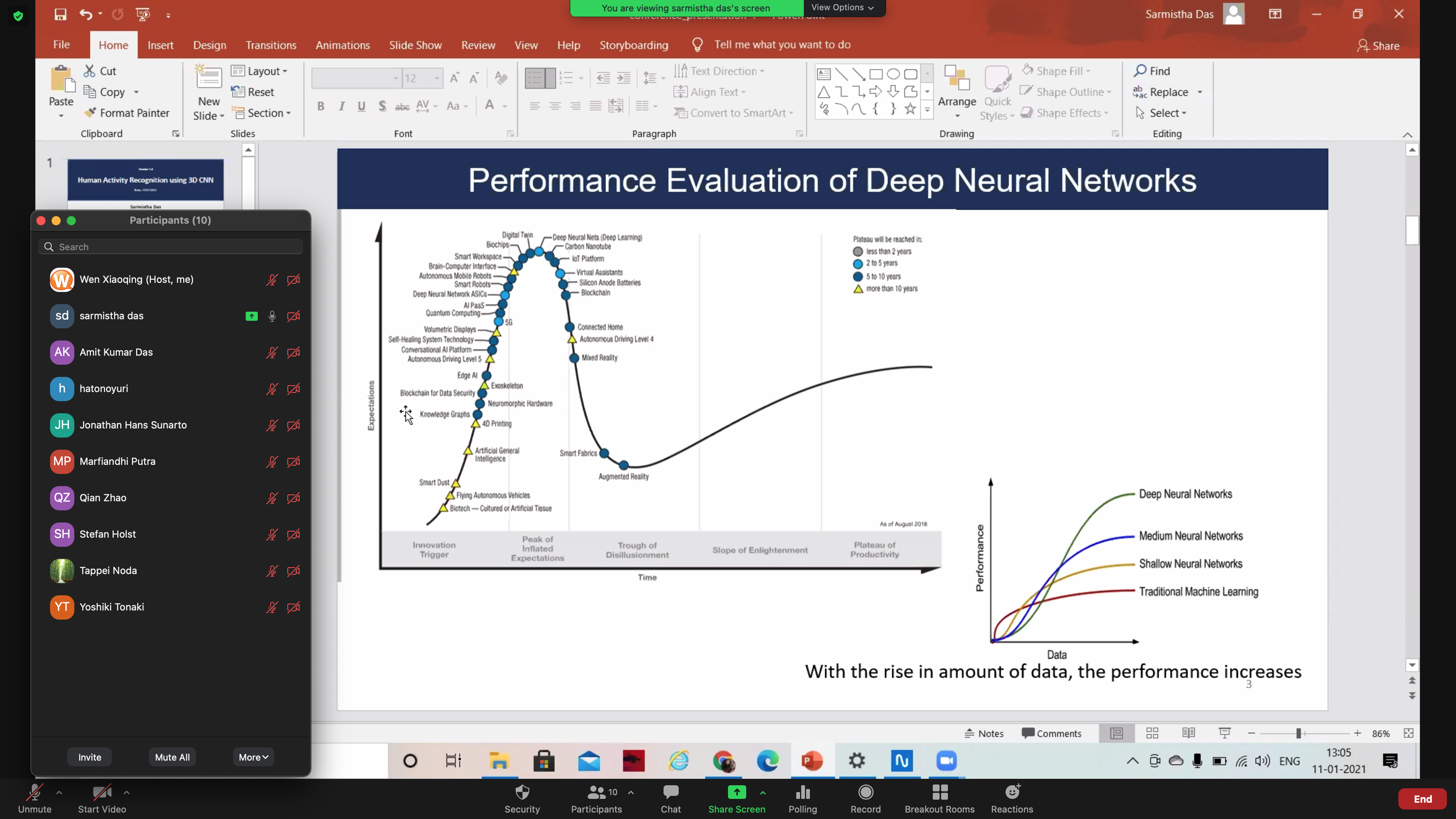
Task: Toggle Start Video in Zoom toolbar
Action: [x=102, y=798]
